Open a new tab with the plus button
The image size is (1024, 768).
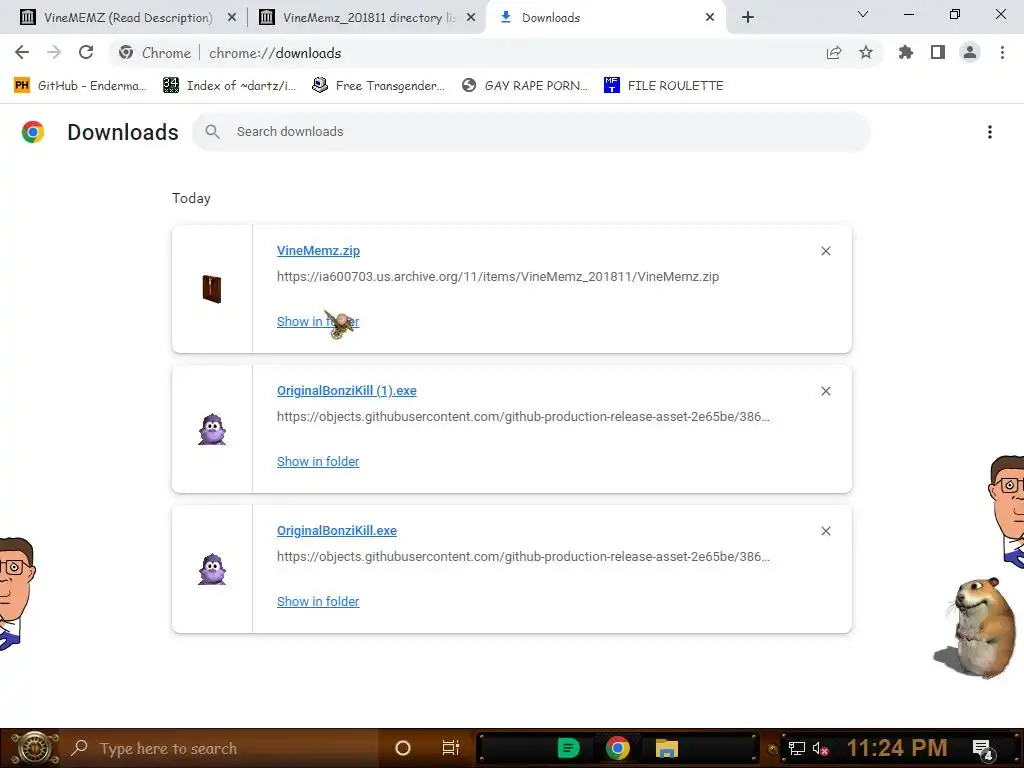pyautogui.click(x=748, y=17)
